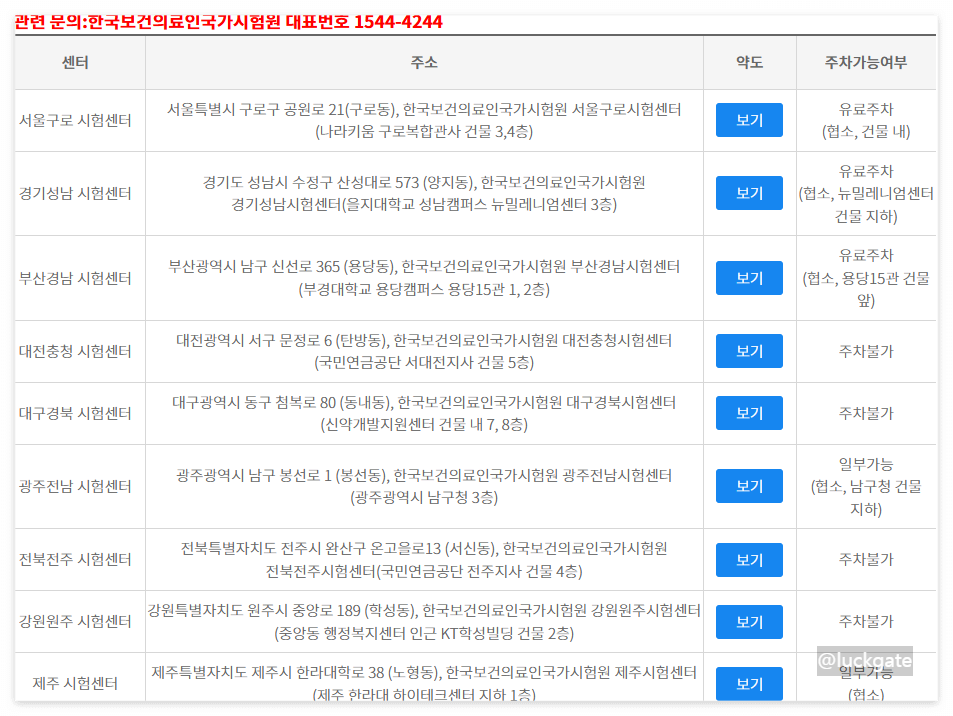Open 제주 시험센터 map button
The height and width of the screenshot is (716, 953).
[749, 684]
